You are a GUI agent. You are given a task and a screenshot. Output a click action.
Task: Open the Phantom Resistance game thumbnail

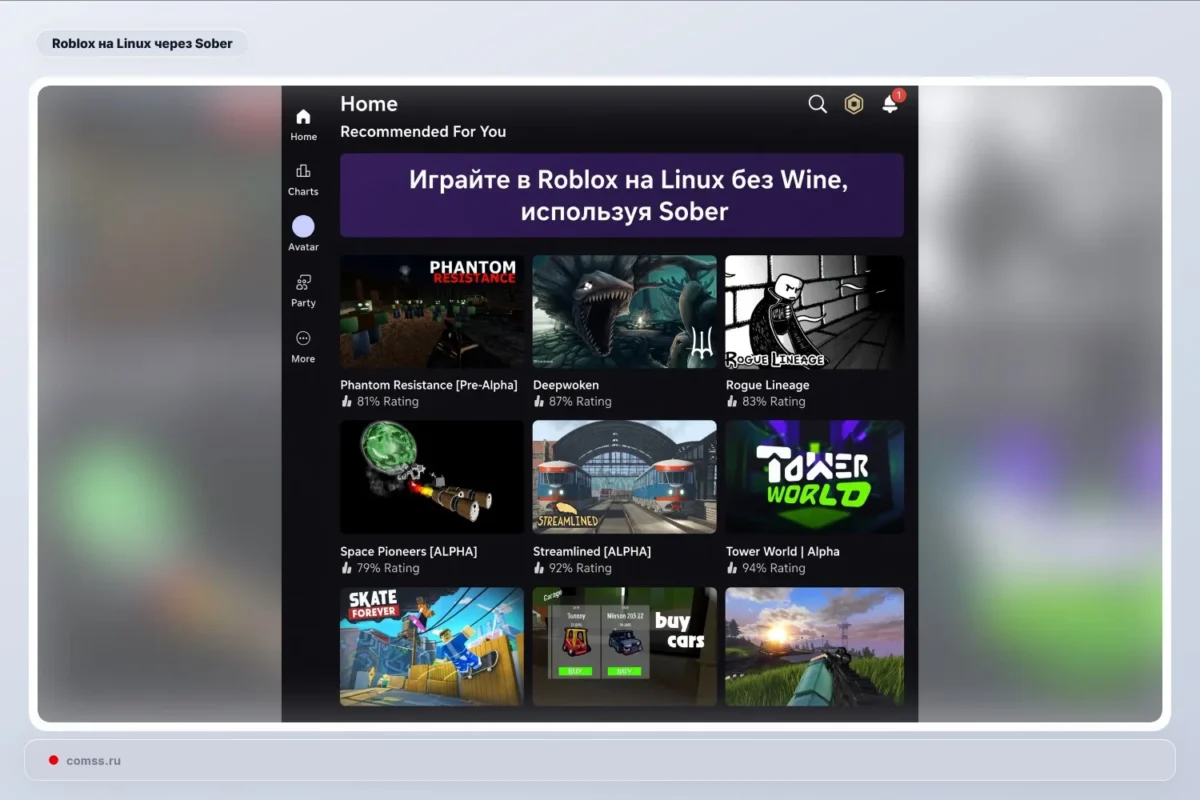pos(432,311)
